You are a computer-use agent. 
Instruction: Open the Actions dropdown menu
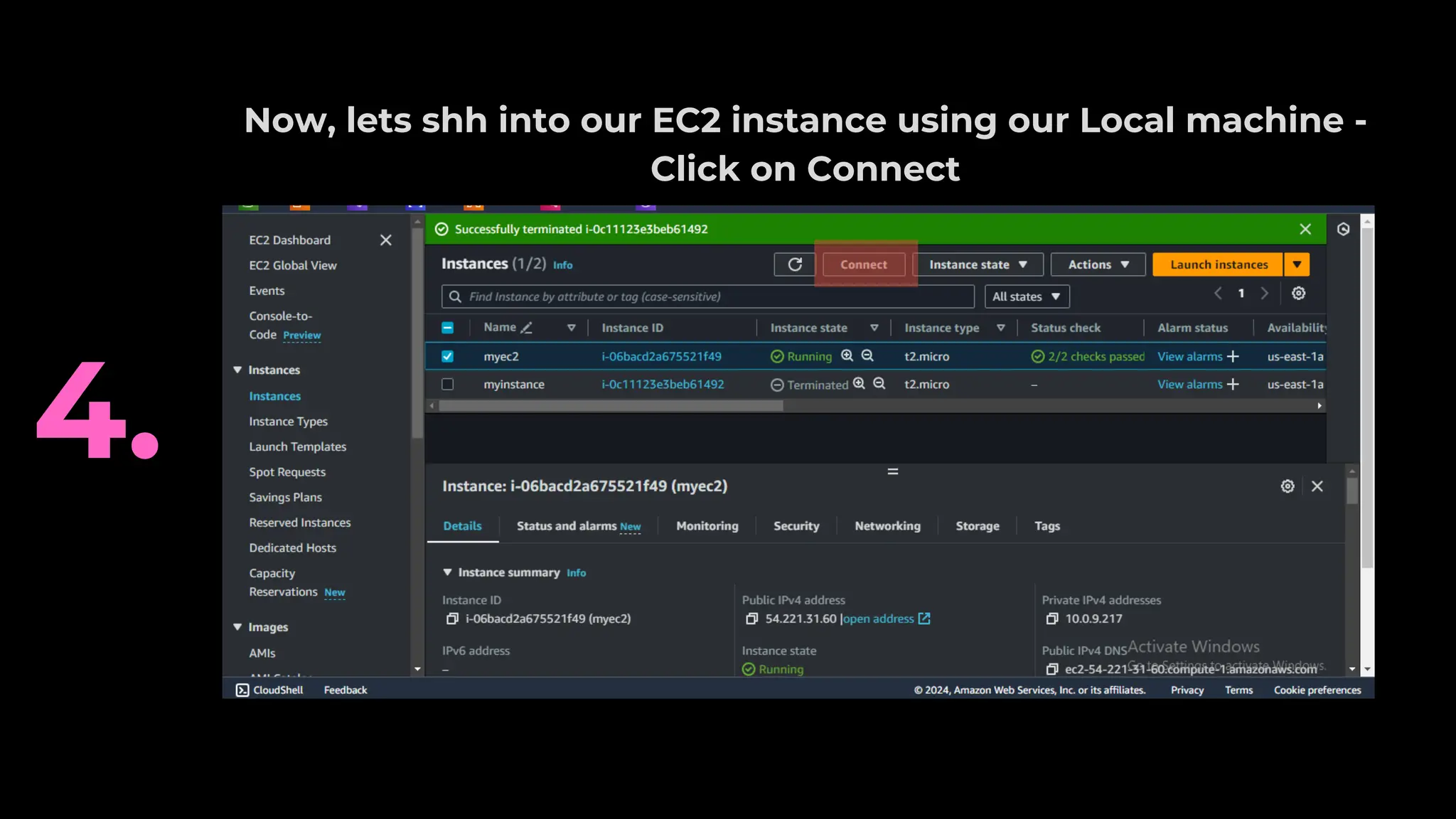[1098, 264]
